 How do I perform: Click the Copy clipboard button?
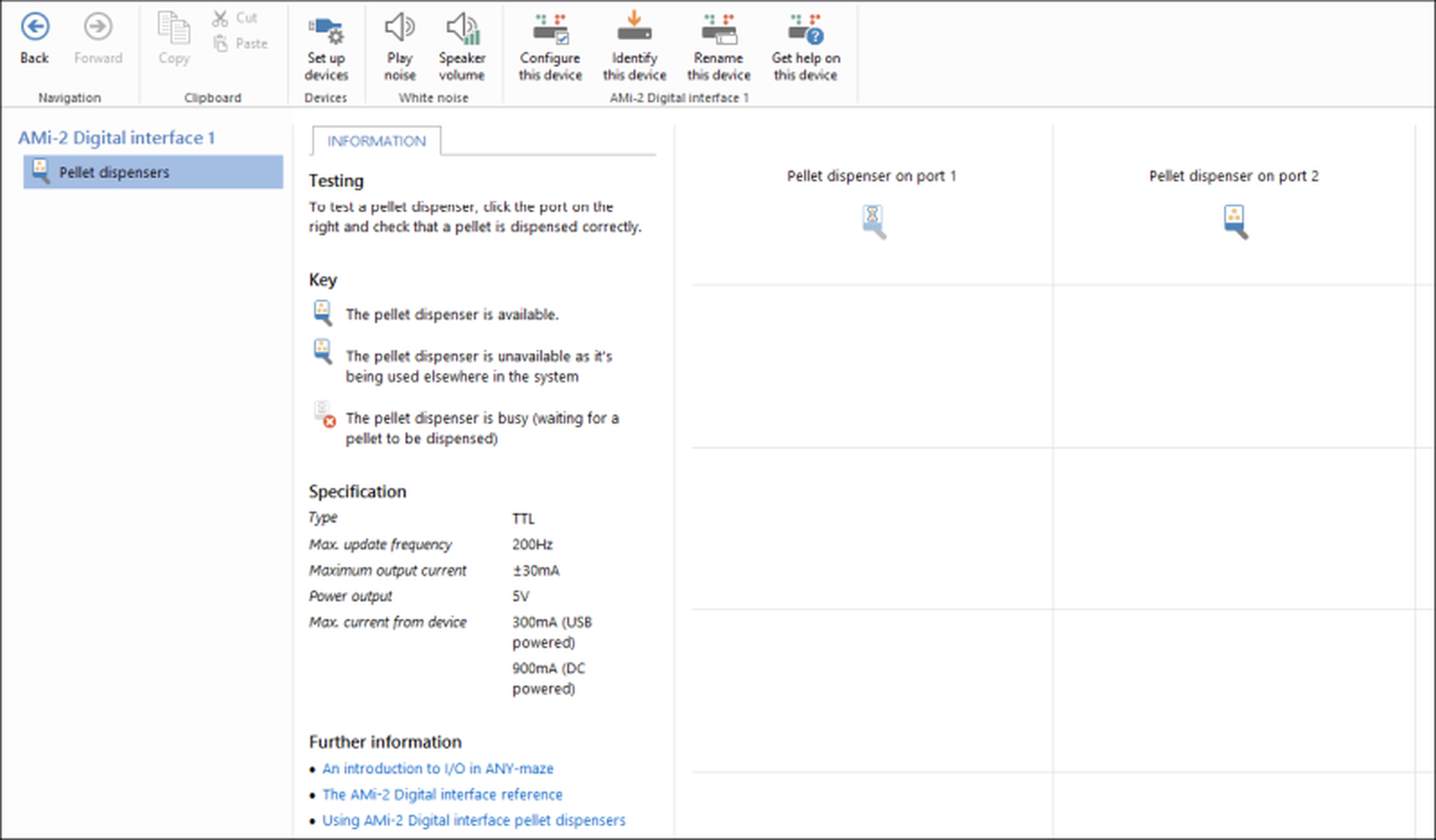tap(174, 39)
